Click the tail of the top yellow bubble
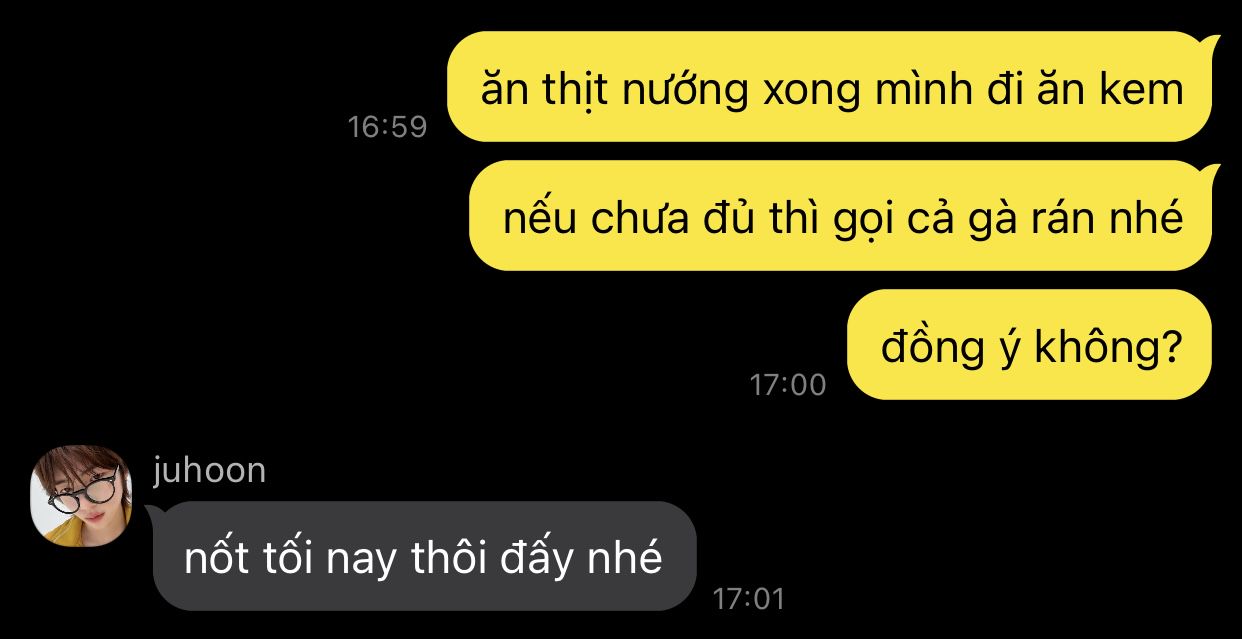The image size is (1242, 639). point(1212,42)
